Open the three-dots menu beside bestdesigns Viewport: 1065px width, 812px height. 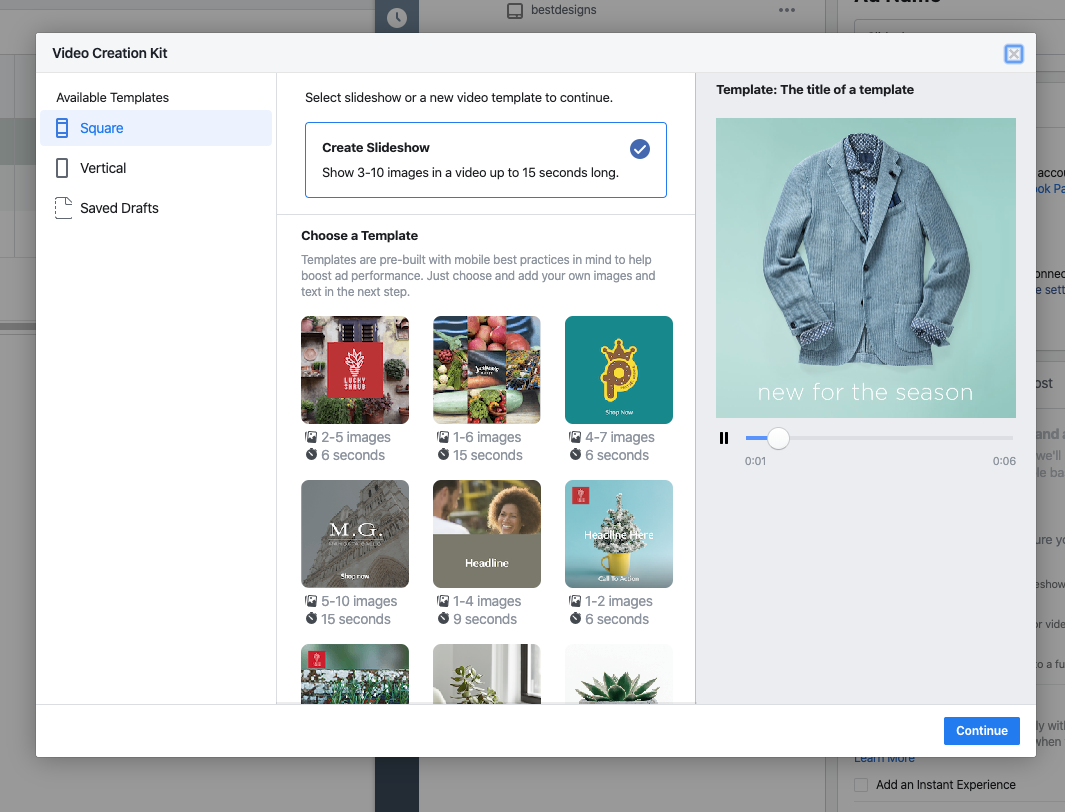click(787, 10)
